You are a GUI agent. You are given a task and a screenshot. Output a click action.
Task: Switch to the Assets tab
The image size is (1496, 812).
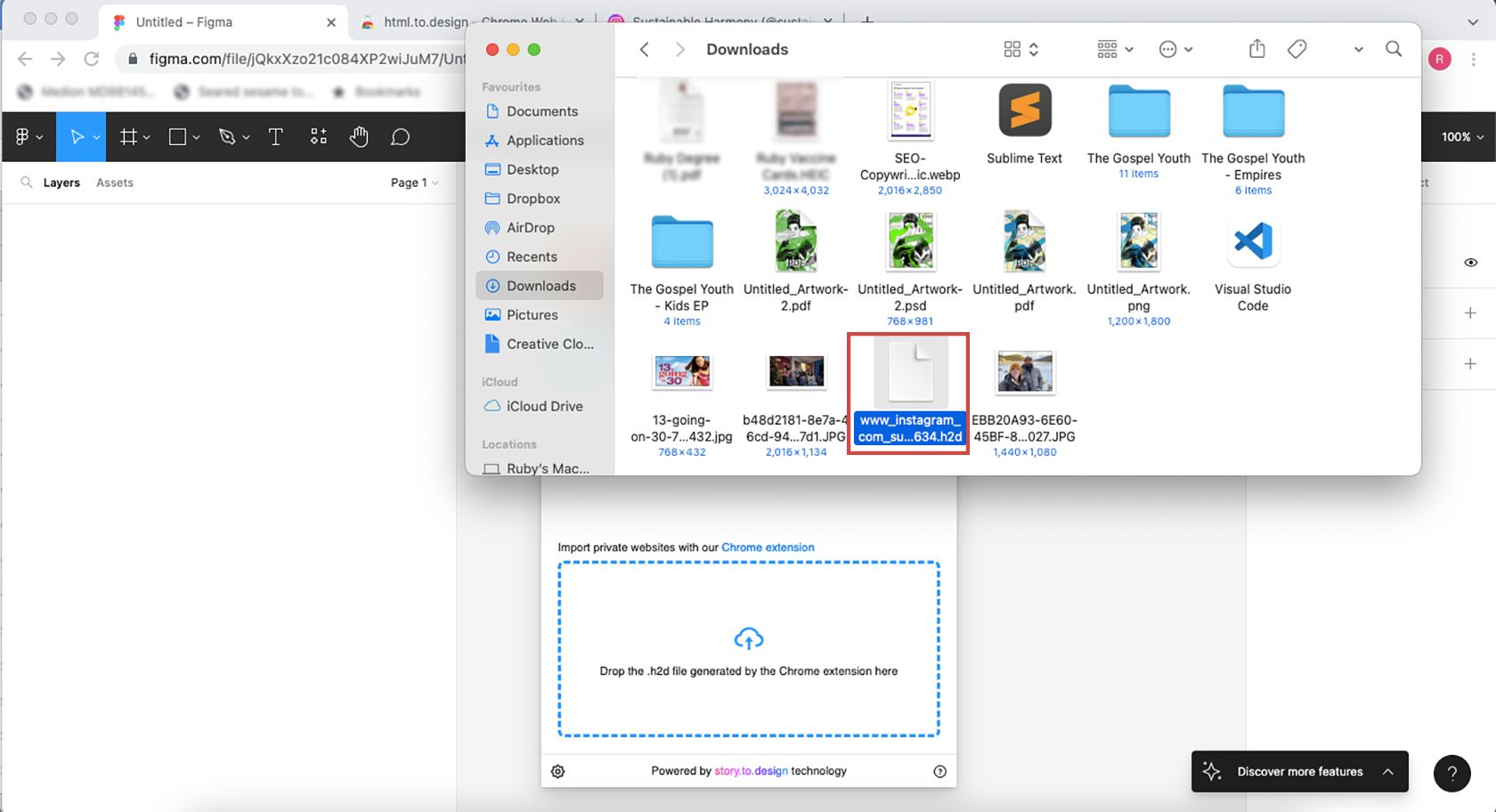point(115,182)
